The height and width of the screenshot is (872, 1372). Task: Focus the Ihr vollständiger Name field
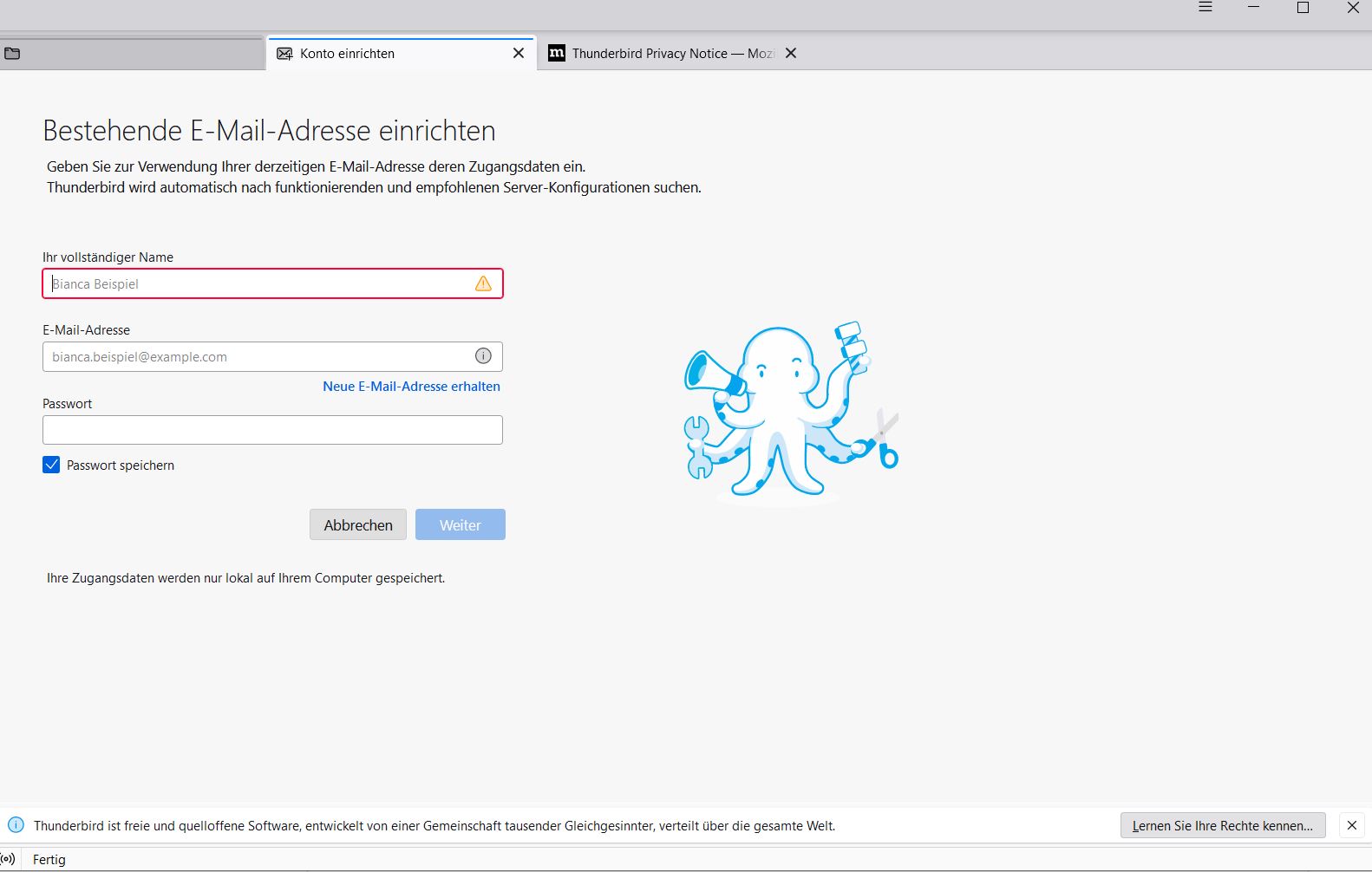[x=272, y=283]
